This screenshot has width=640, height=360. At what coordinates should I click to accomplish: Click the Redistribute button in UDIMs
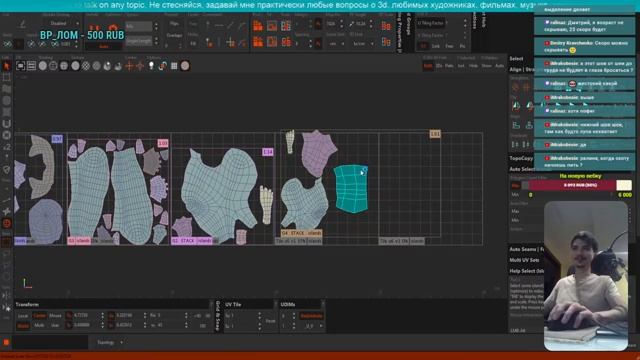(311, 316)
